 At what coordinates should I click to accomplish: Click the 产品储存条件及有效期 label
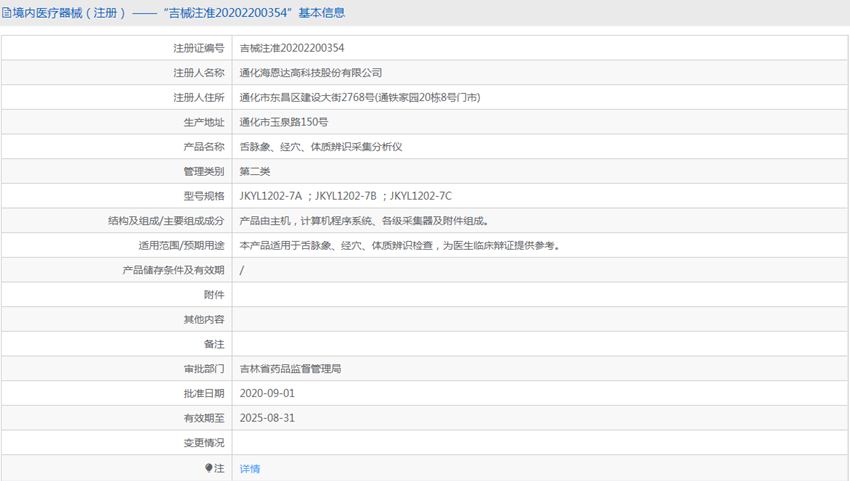[x=173, y=270]
